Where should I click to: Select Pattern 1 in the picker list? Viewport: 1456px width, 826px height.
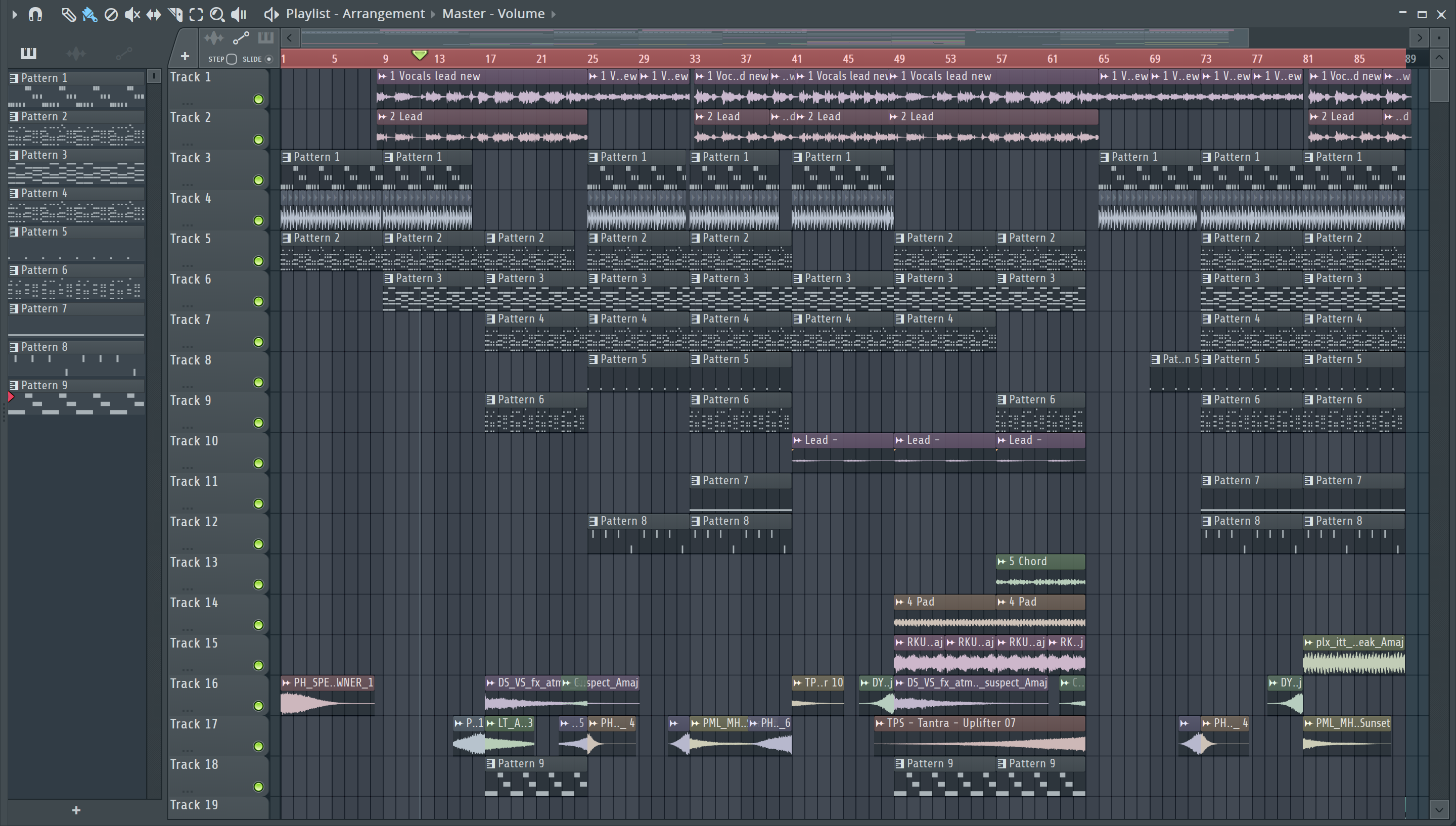pyautogui.click(x=76, y=90)
